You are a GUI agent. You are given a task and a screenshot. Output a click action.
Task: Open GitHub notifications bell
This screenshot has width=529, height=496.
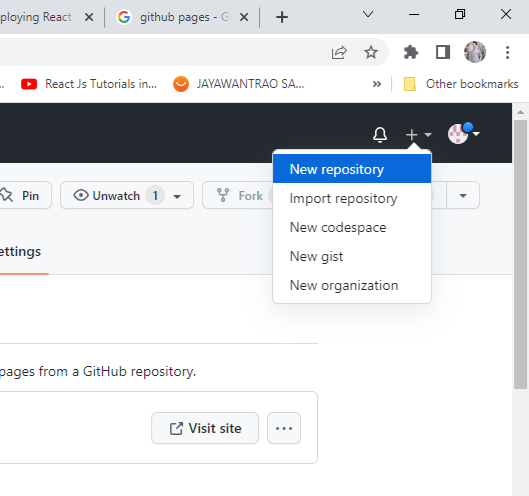[x=380, y=135]
